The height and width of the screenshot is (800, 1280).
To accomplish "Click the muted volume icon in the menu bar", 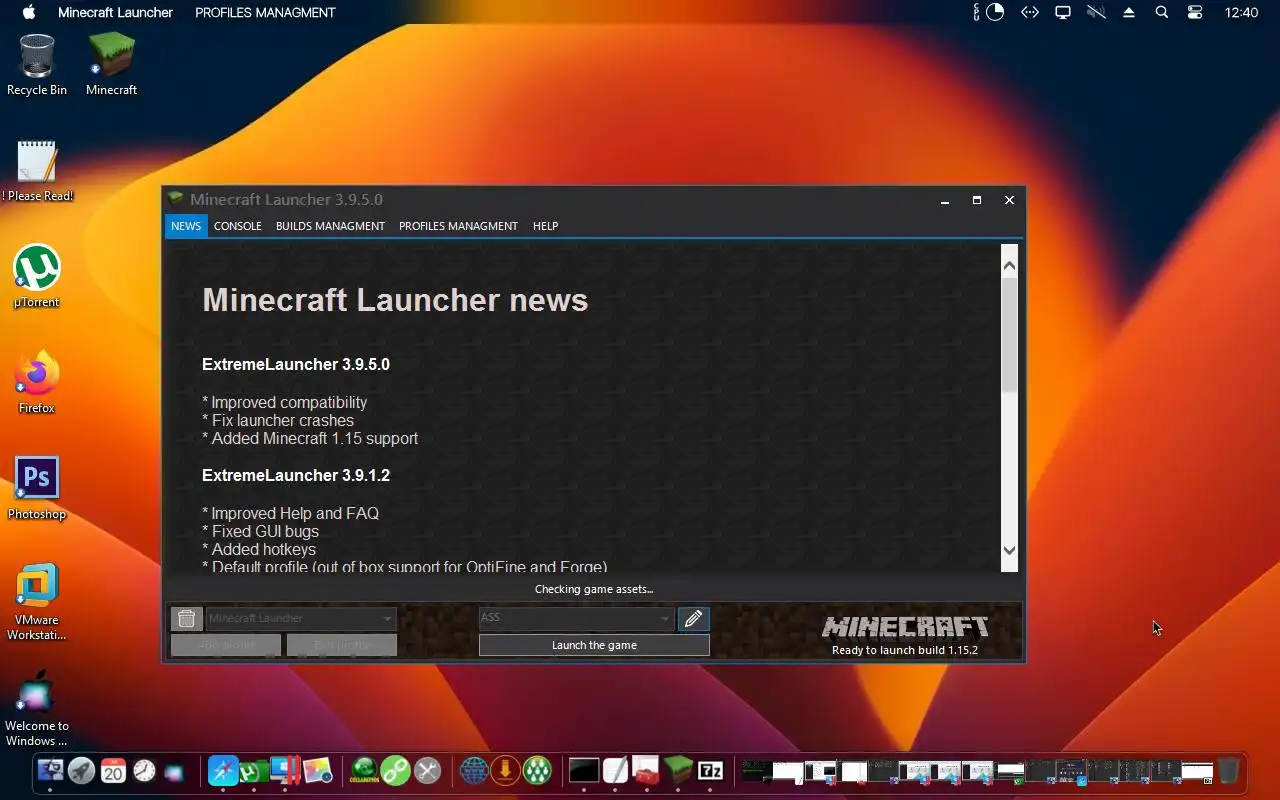I will pyautogui.click(x=1096, y=12).
